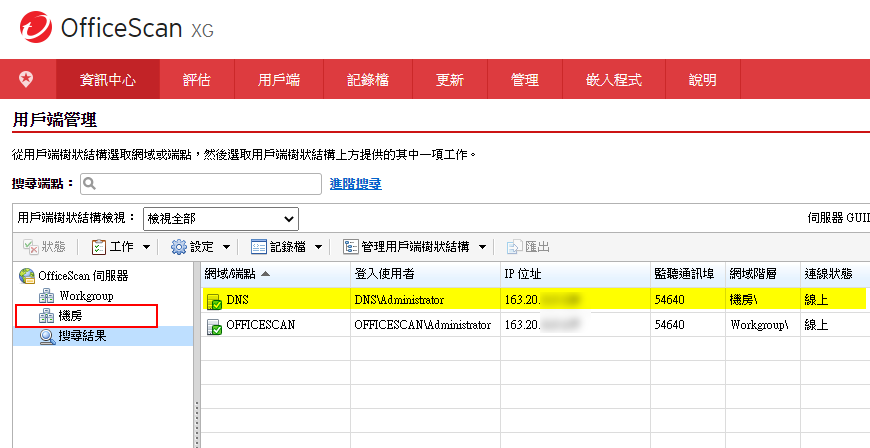The width and height of the screenshot is (870, 448).
Task: Open the 說明 help menu
Action: (x=702, y=79)
